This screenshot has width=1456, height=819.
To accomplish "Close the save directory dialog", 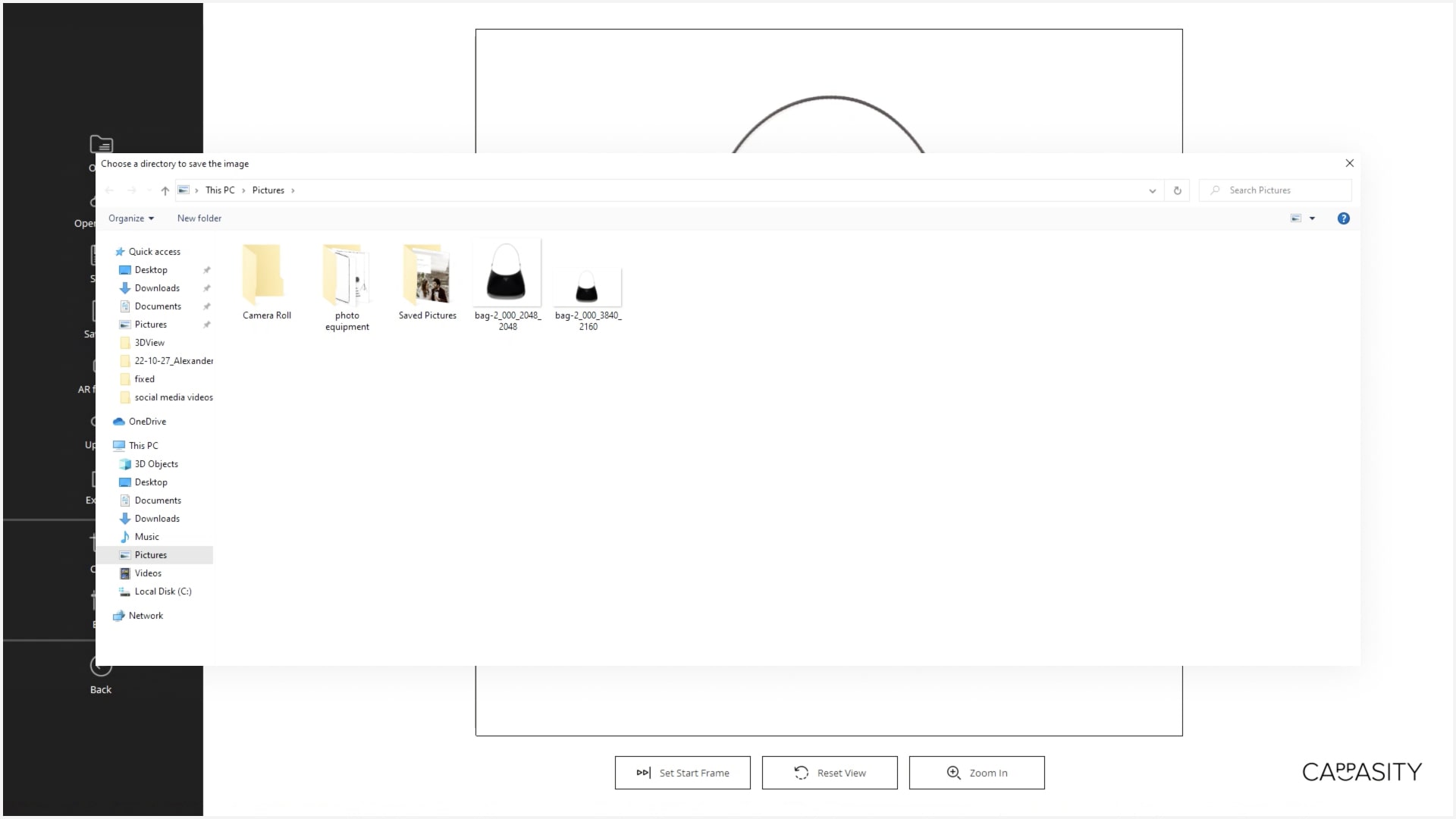I will (x=1349, y=163).
